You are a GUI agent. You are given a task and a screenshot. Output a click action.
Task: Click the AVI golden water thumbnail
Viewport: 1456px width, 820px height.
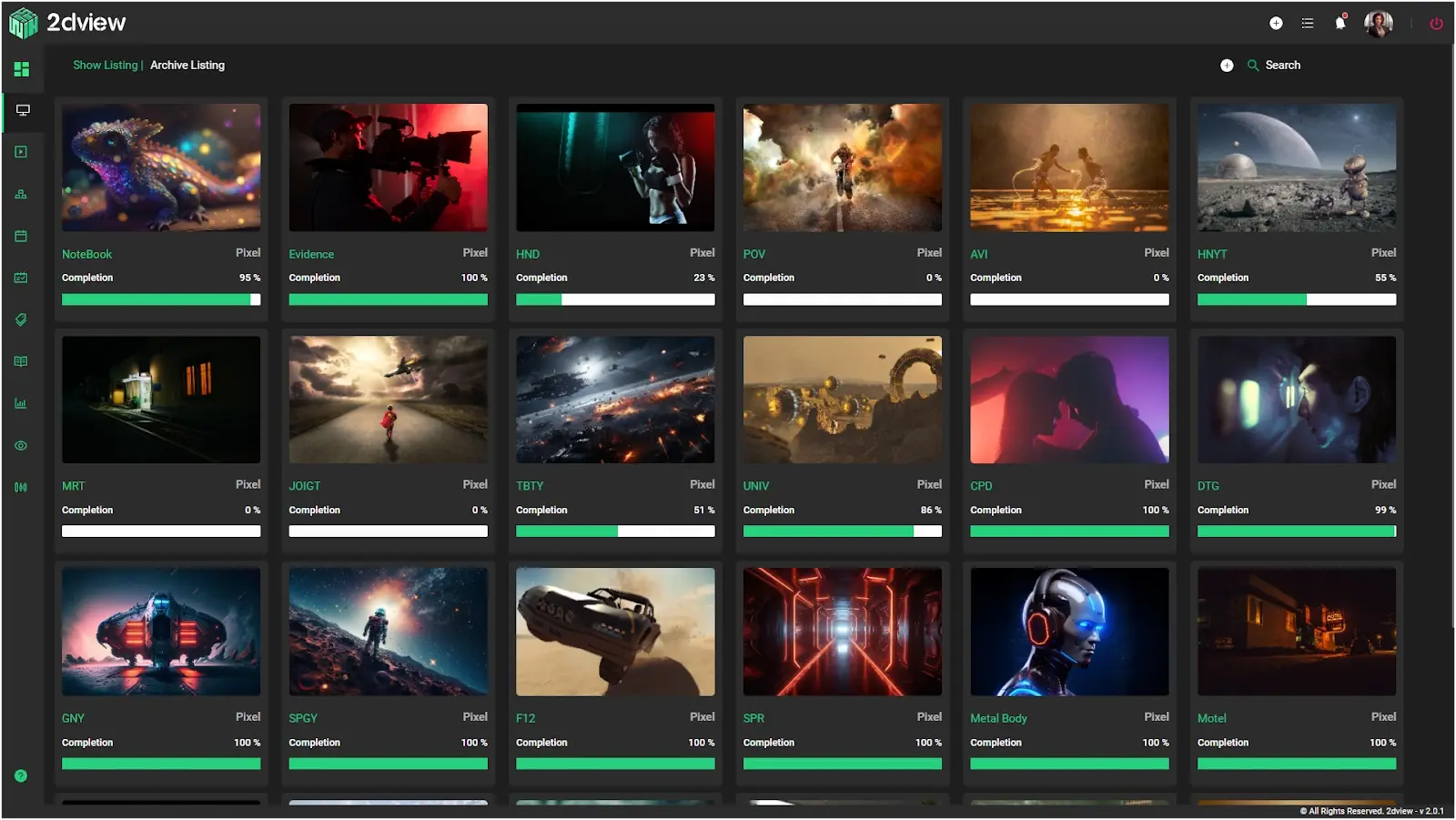tap(1069, 167)
